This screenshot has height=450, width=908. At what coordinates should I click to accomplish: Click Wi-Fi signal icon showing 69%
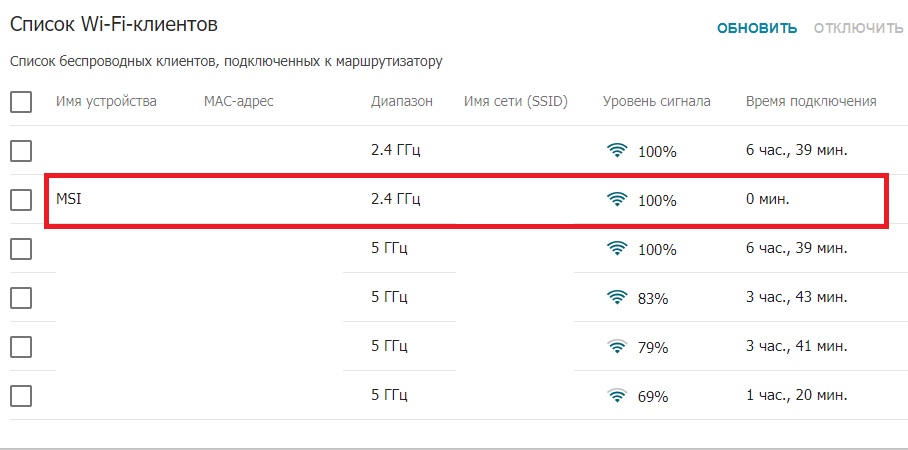pos(617,395)
